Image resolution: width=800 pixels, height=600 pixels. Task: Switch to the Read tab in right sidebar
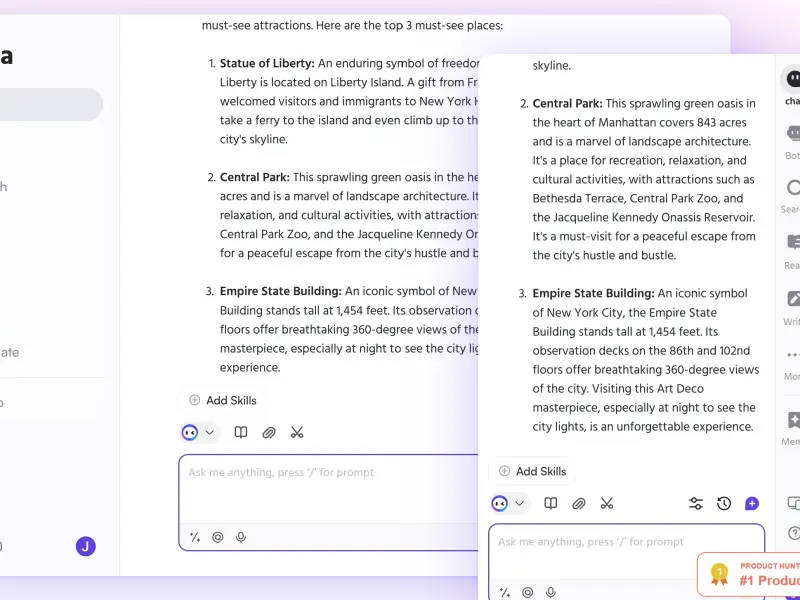pos(792,252)
